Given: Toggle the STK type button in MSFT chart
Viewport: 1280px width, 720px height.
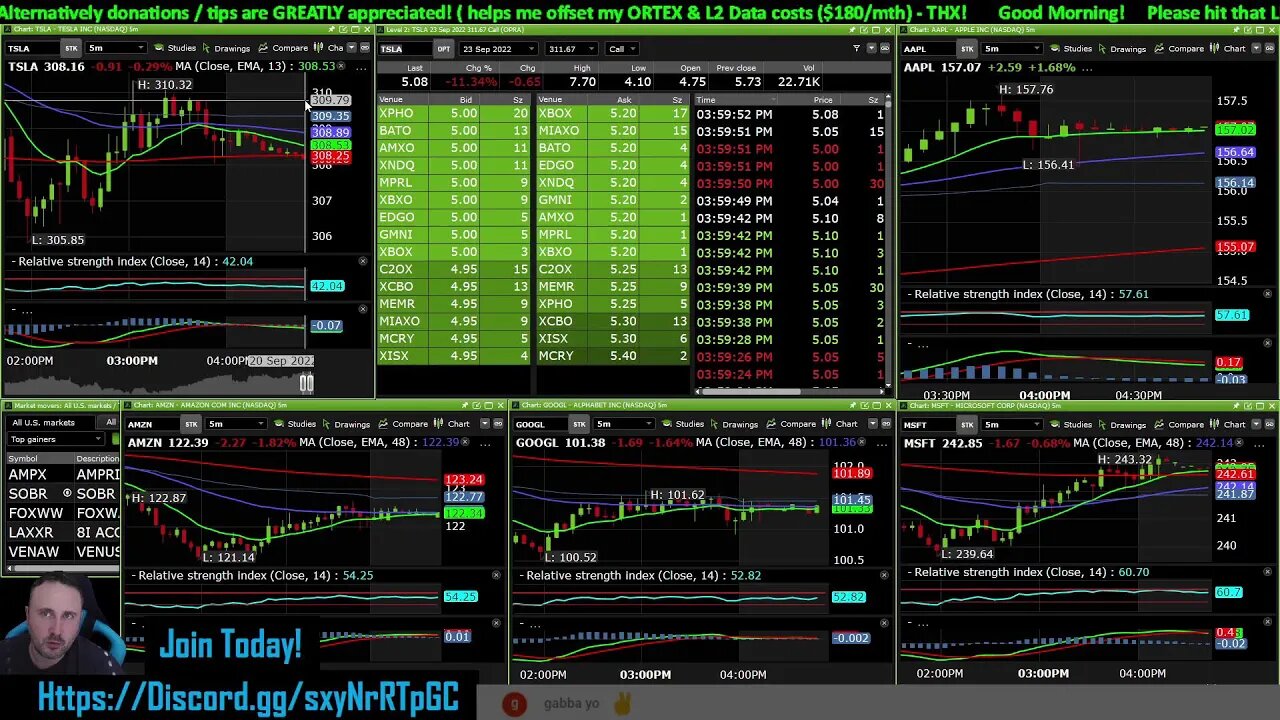Looking at the screenshot, I should click(x=967, y=424).
